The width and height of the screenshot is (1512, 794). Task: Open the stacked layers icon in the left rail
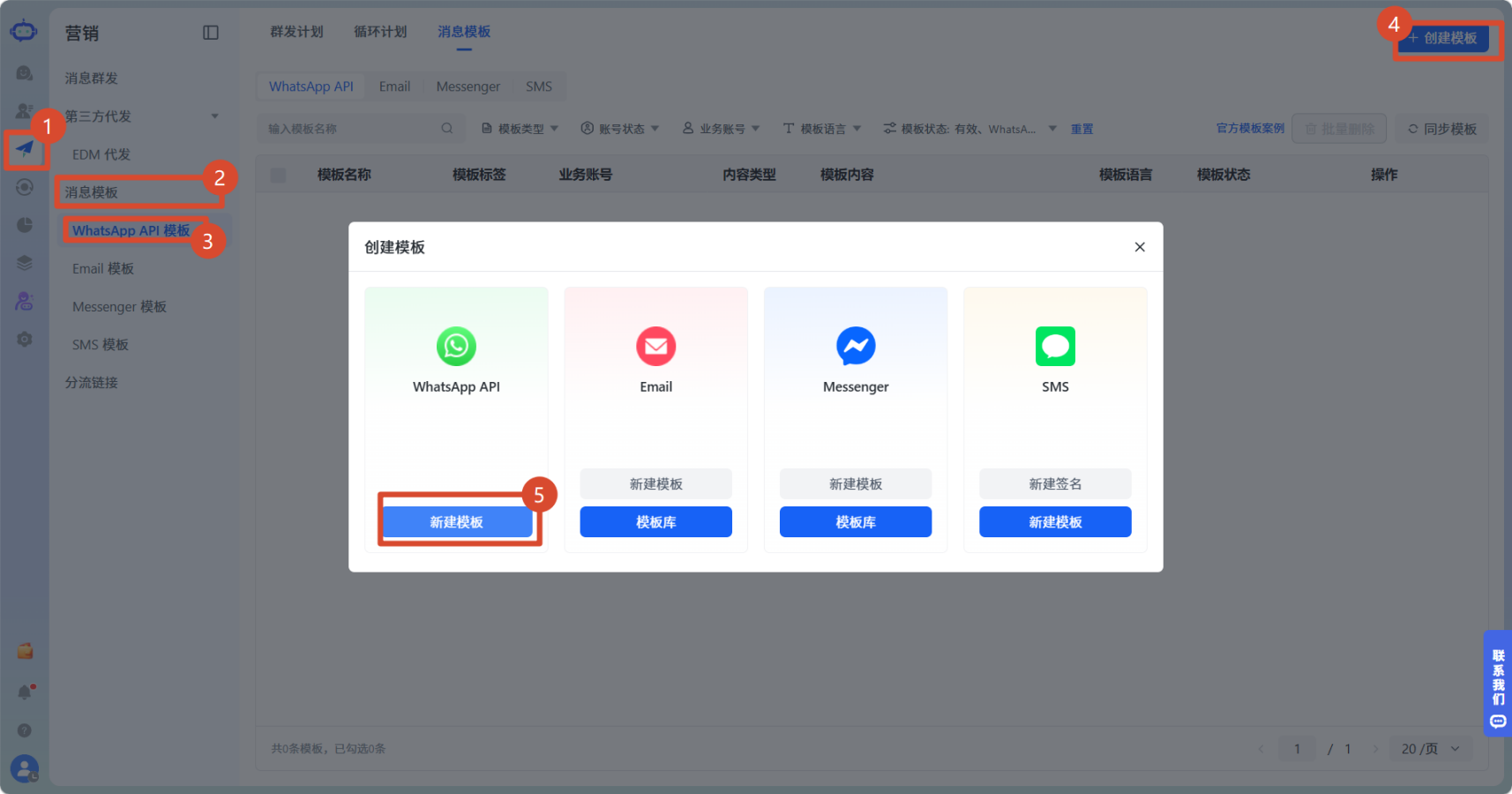click(x=25, y=263)
